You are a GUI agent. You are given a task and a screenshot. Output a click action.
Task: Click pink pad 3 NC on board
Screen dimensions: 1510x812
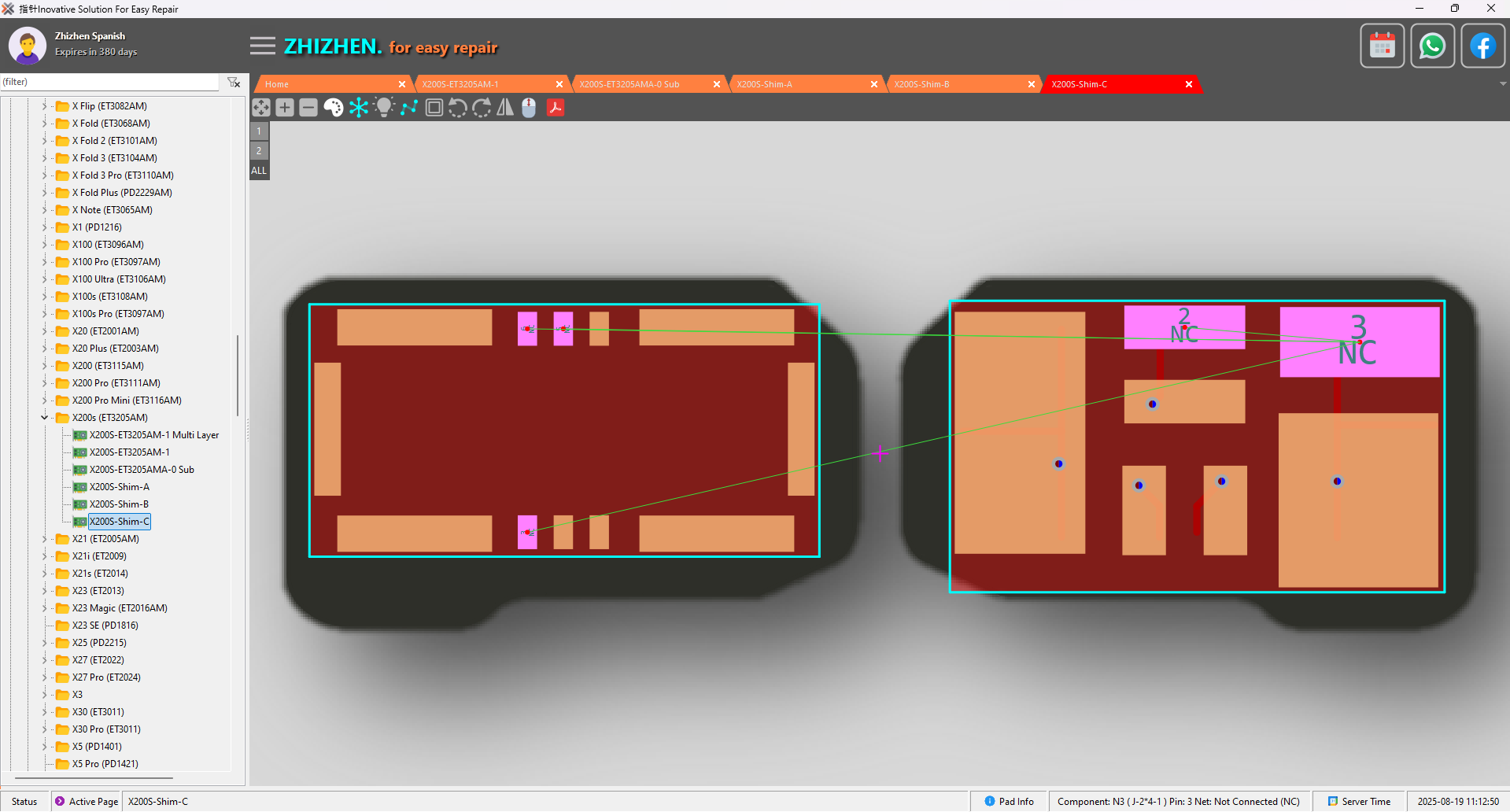tap(1359, 341)
